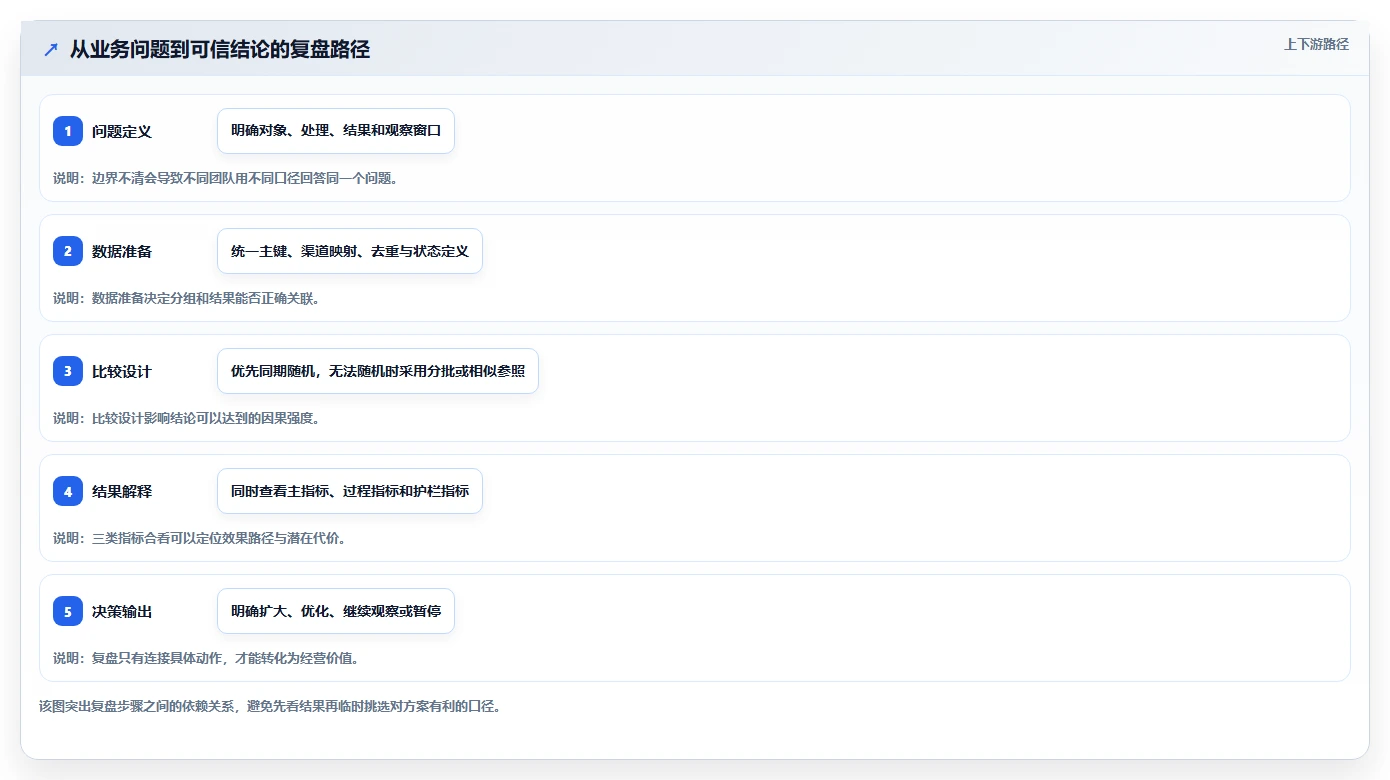Image resolution: width=1390 pixels, height=780 pixels.
Task: Click the 上下游路径 label in the header
Action: (x=1316, y=45)
